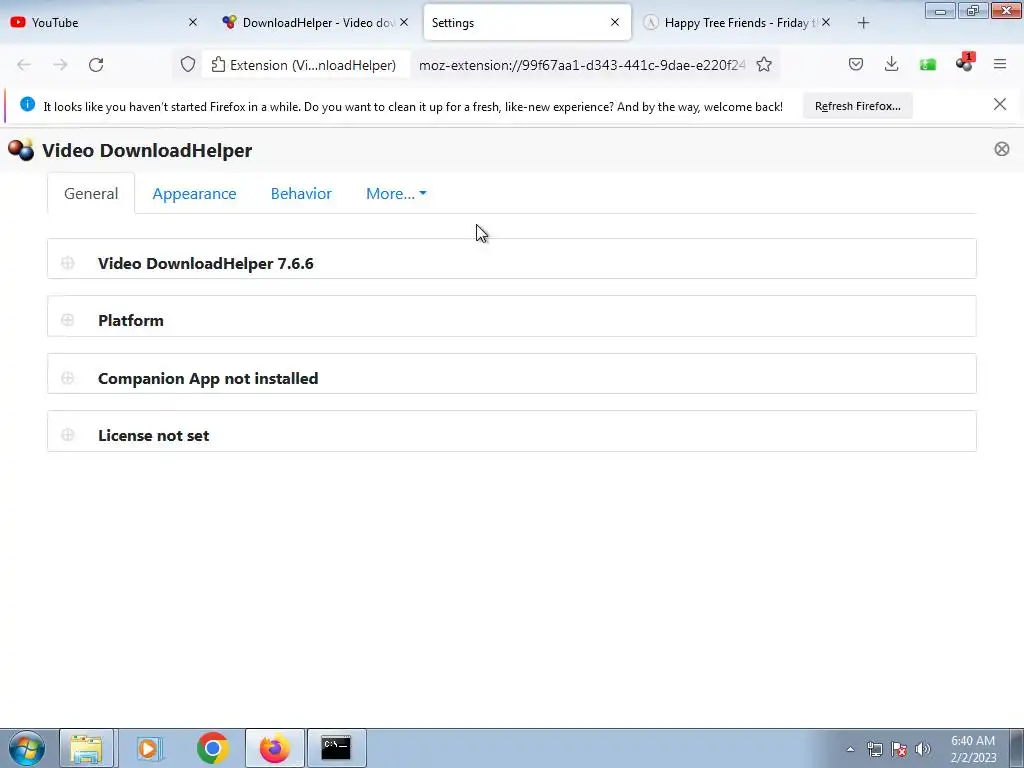Expand Companion App not installed plus icon
Viewport: 1024px width, 768px height.
pyautogui.click(x=67, y=378)
